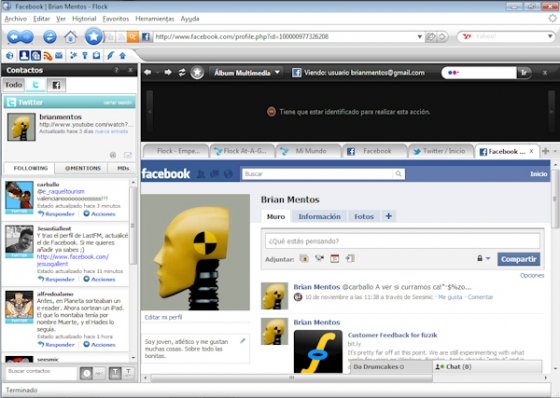
Task: Click Facebook search magnifier icon
Action: point(399,174)
